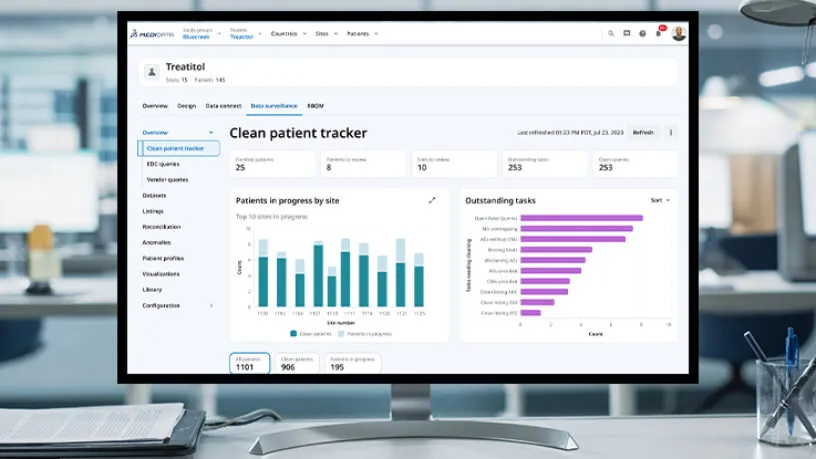
Task: Click the Open Rave Queries purple bar
Action: (x=582, y=218)
